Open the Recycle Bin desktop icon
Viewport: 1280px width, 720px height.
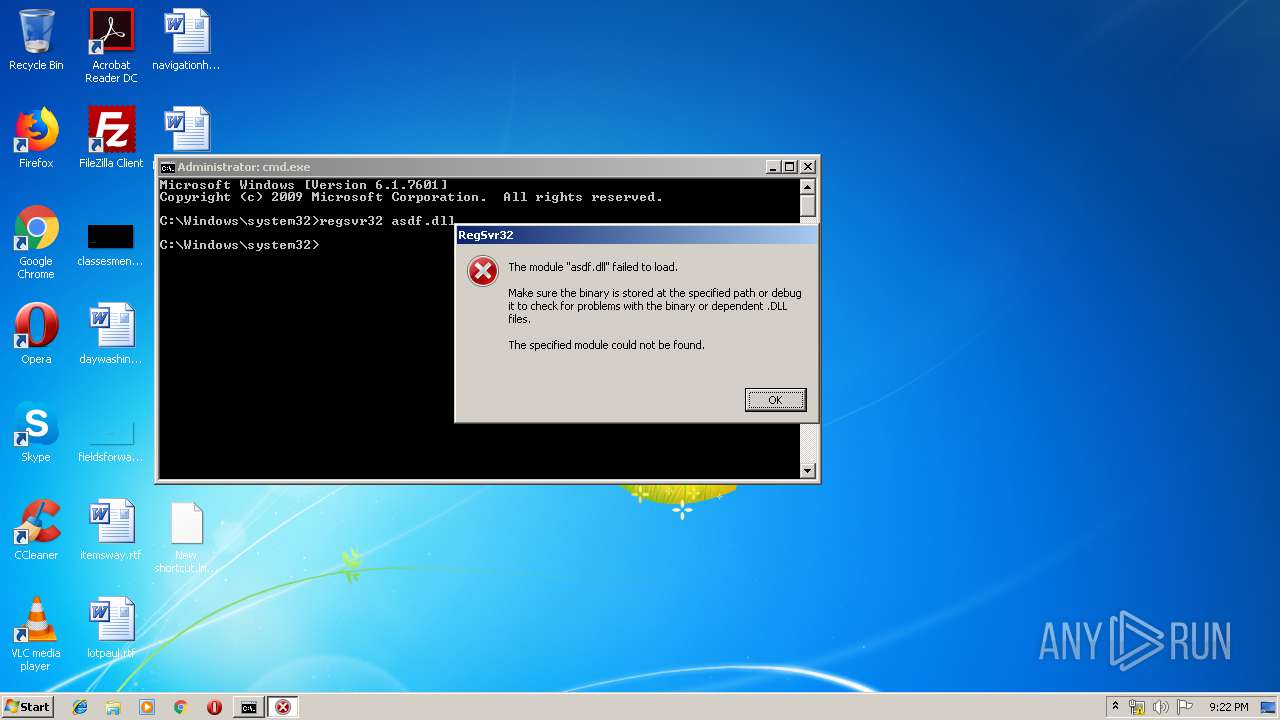36,40
